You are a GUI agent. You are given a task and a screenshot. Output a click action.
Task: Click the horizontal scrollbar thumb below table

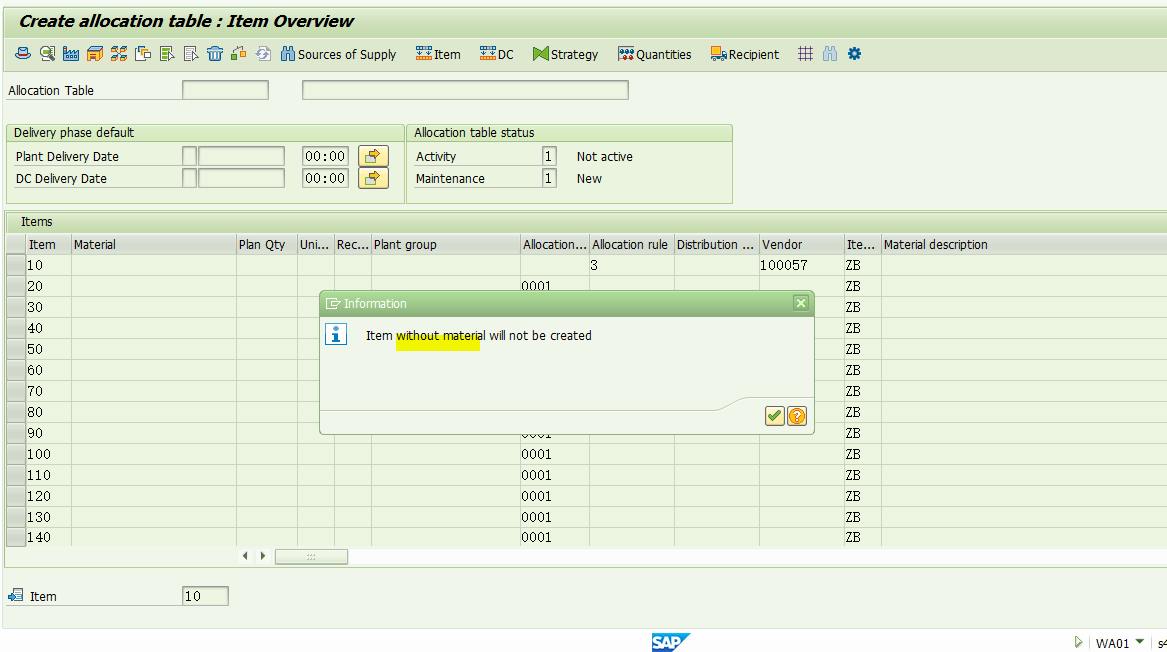pos(311,557)
